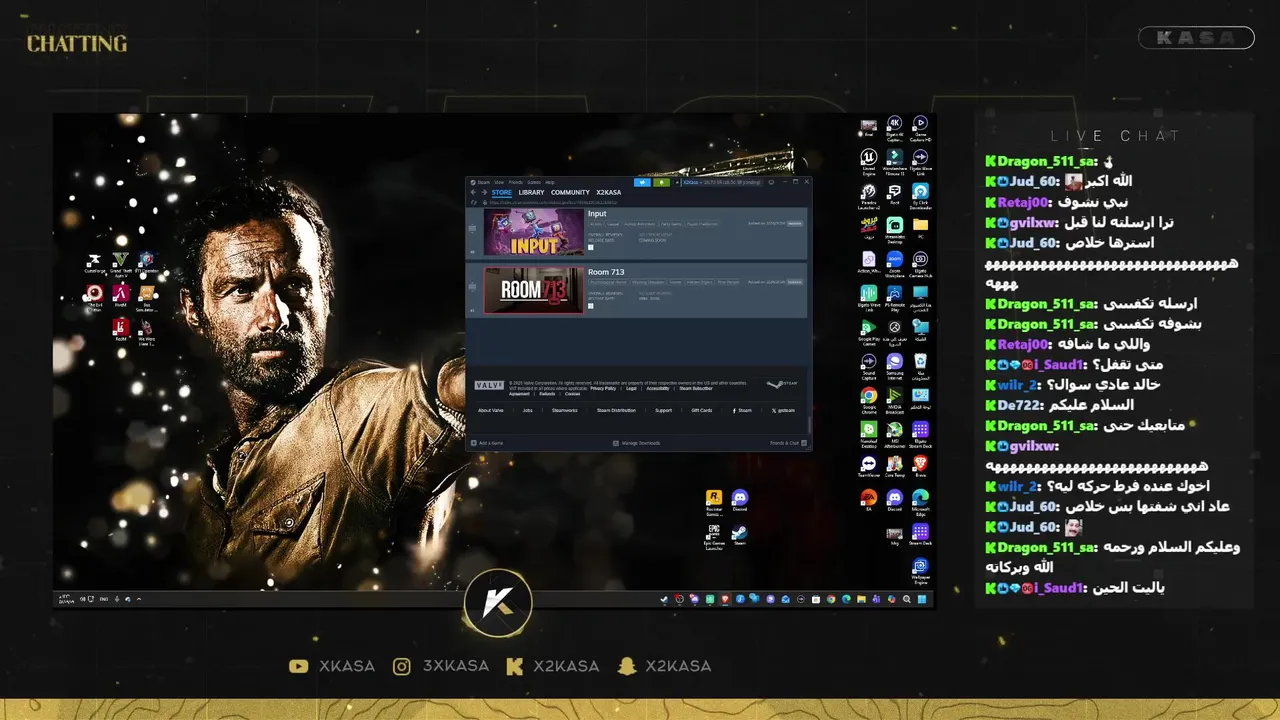Open the XKASA YouTube channel label
Image resolution: width=1280 pixels, height=720 pixels.
click(x=347, y=666)
